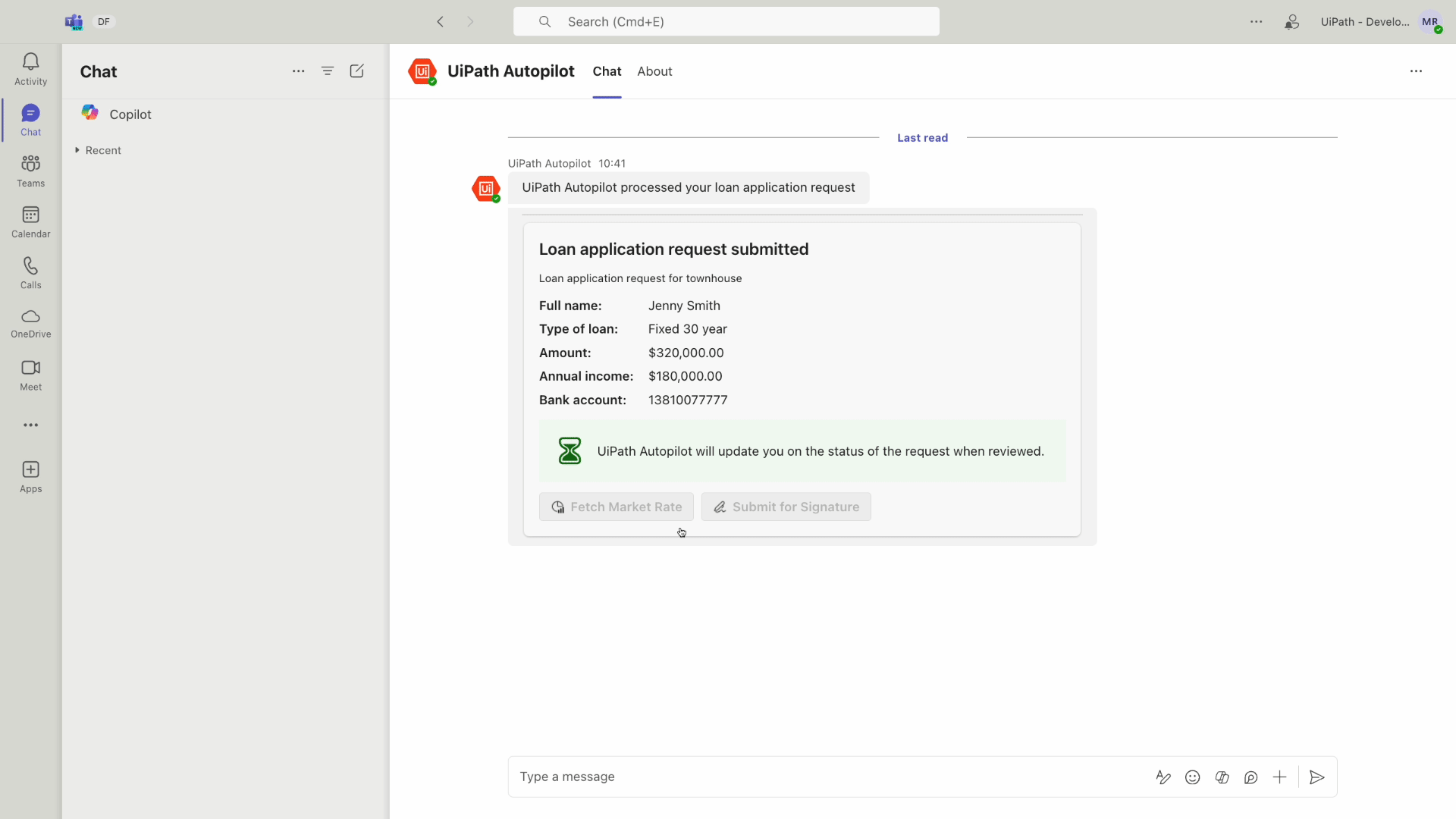The image size is (1456, 819).
Task: Click the Fetch Market Rate button
Action: tap(616, 506)
